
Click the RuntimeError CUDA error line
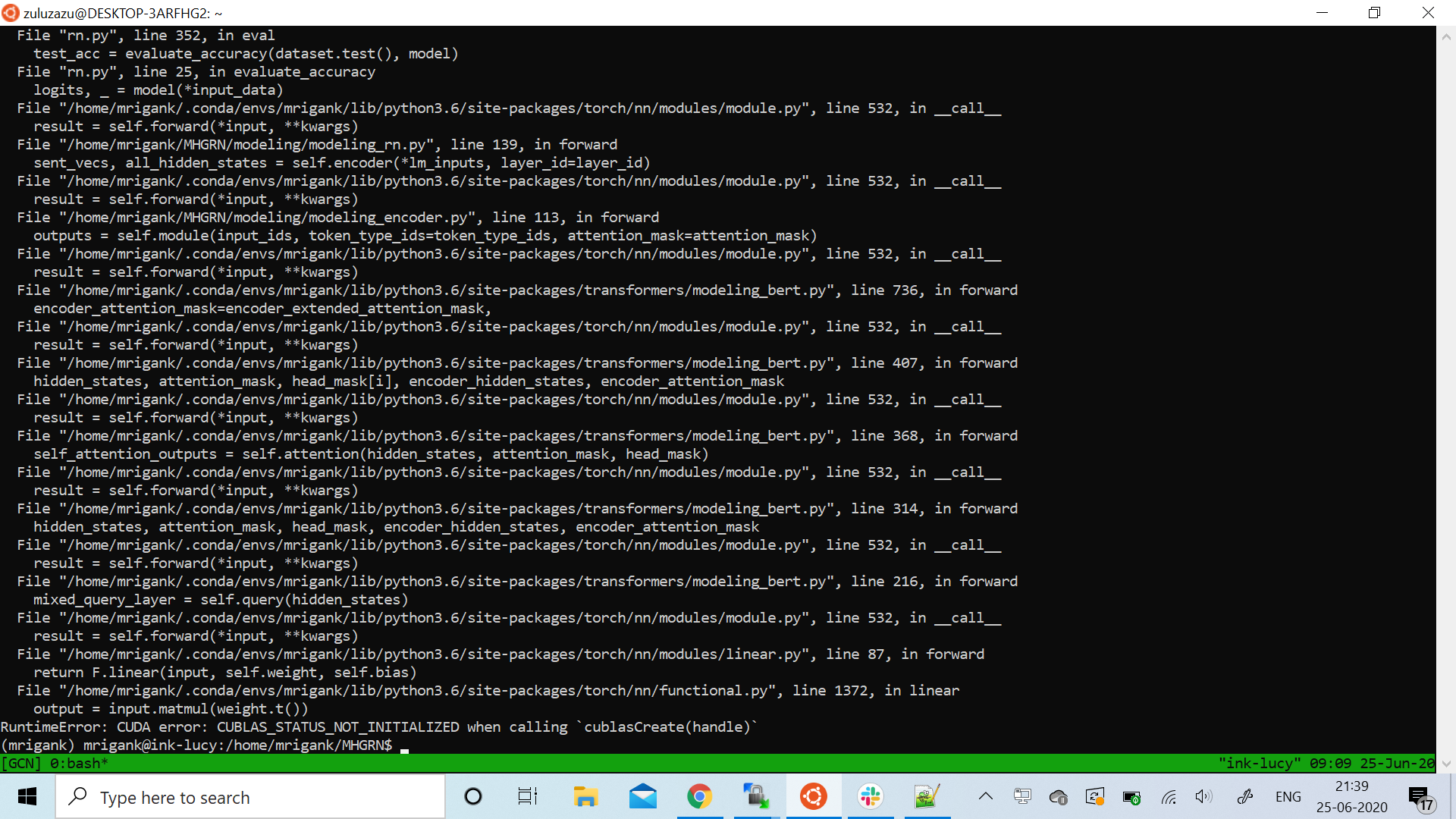378,727
